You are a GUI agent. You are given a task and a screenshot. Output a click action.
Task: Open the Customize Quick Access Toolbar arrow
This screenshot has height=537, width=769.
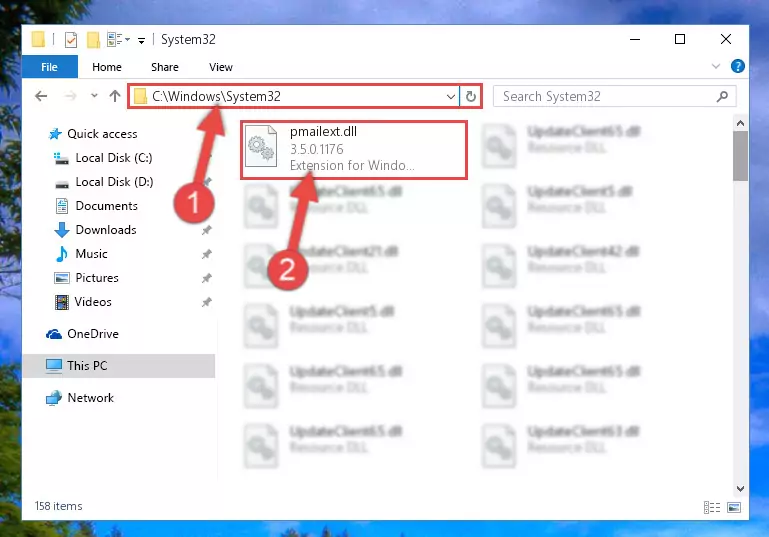click(x=141, y=41)
